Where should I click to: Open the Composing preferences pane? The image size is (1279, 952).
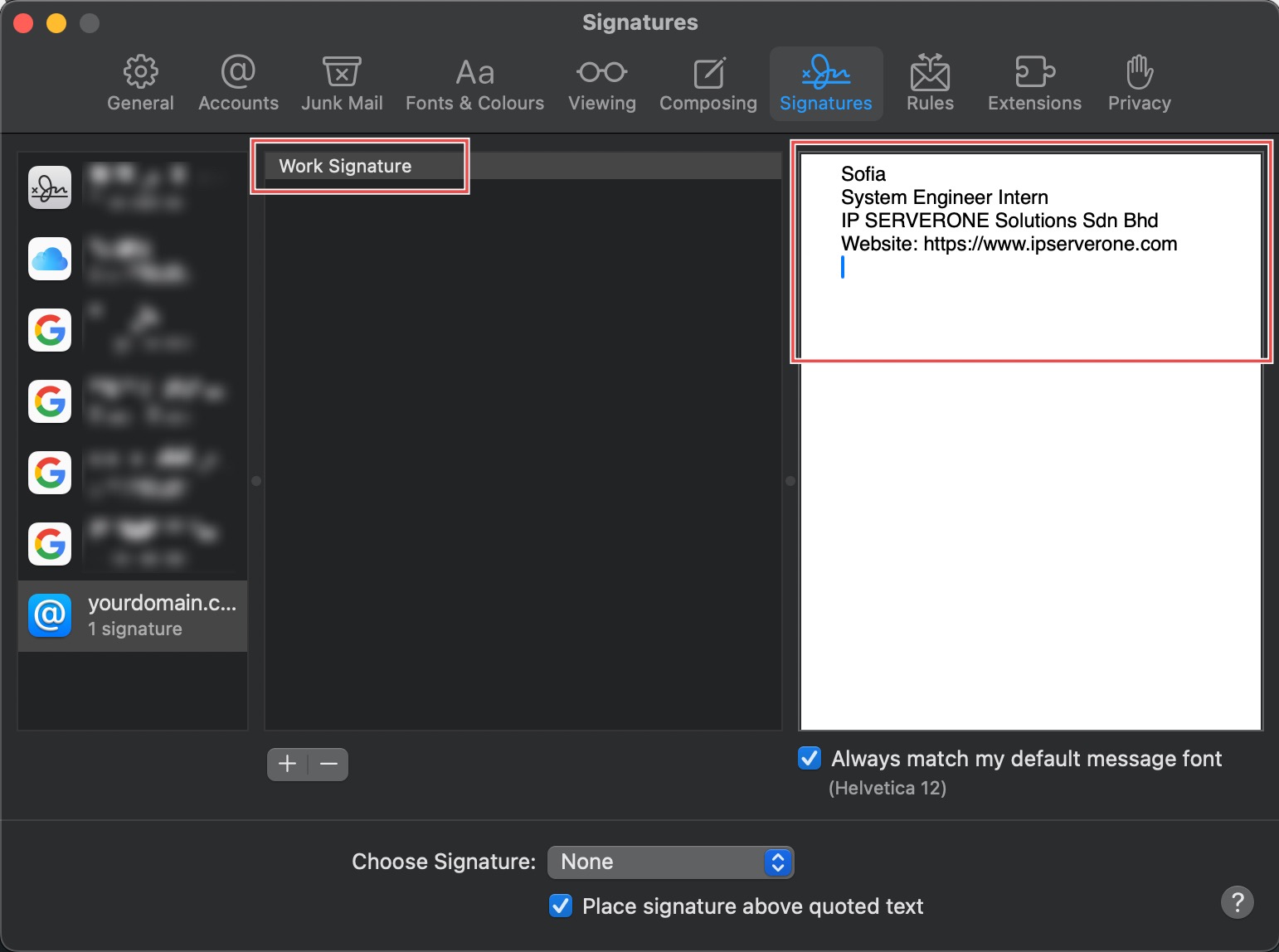(708, 84)
